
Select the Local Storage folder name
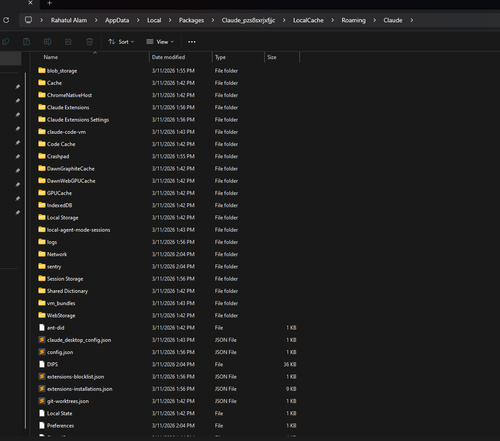(63, 218)
